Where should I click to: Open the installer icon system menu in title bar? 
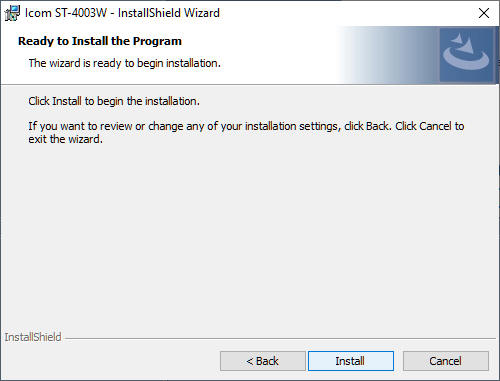pyautogui.click(x=12, y=13)
